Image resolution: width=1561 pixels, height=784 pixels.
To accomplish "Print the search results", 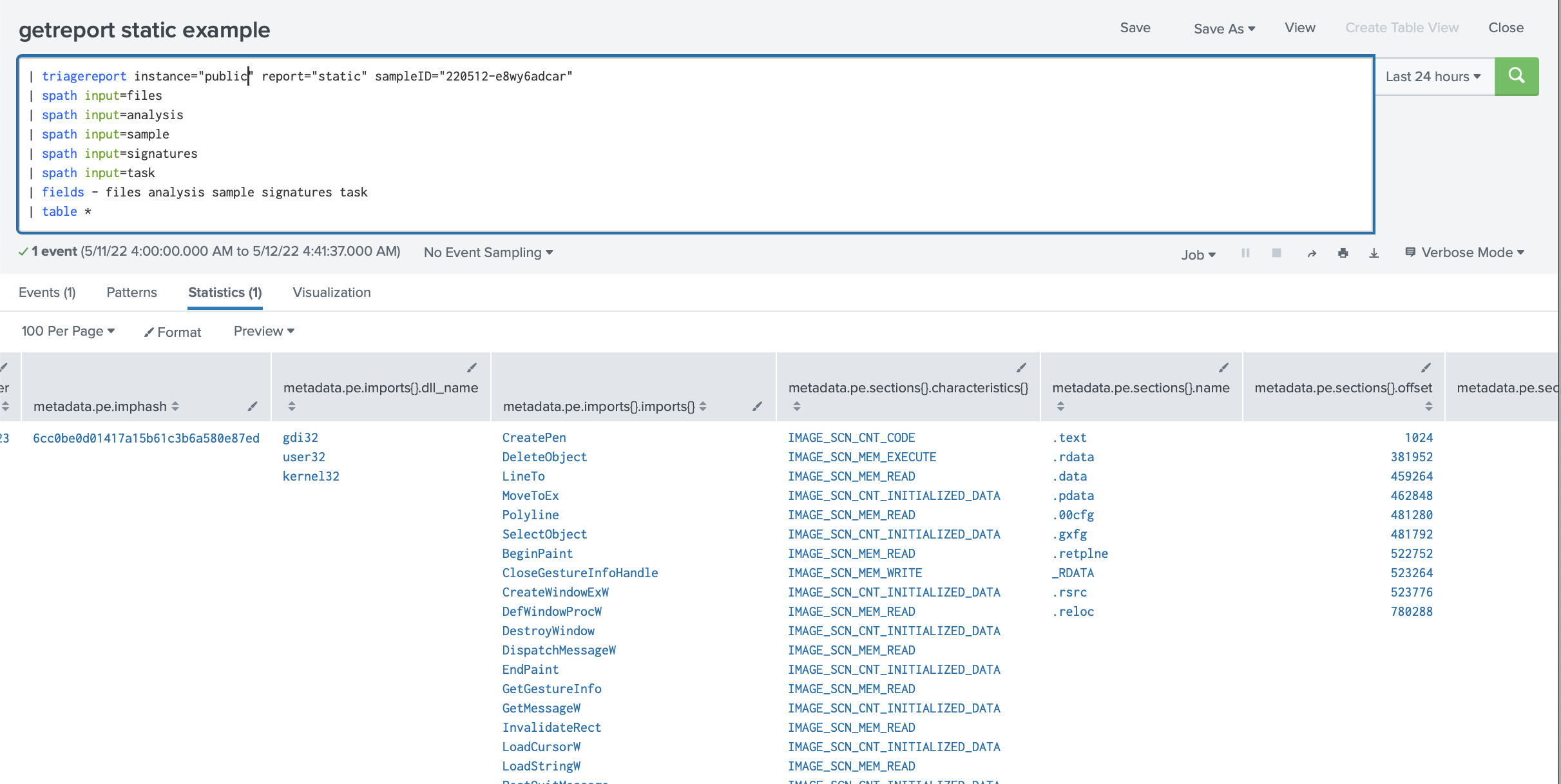I will pyautogui.click(x=1343, y=253).
